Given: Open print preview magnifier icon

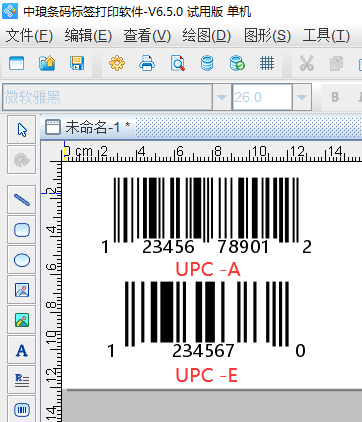Looking at the screenshot, I should (178, 63).
